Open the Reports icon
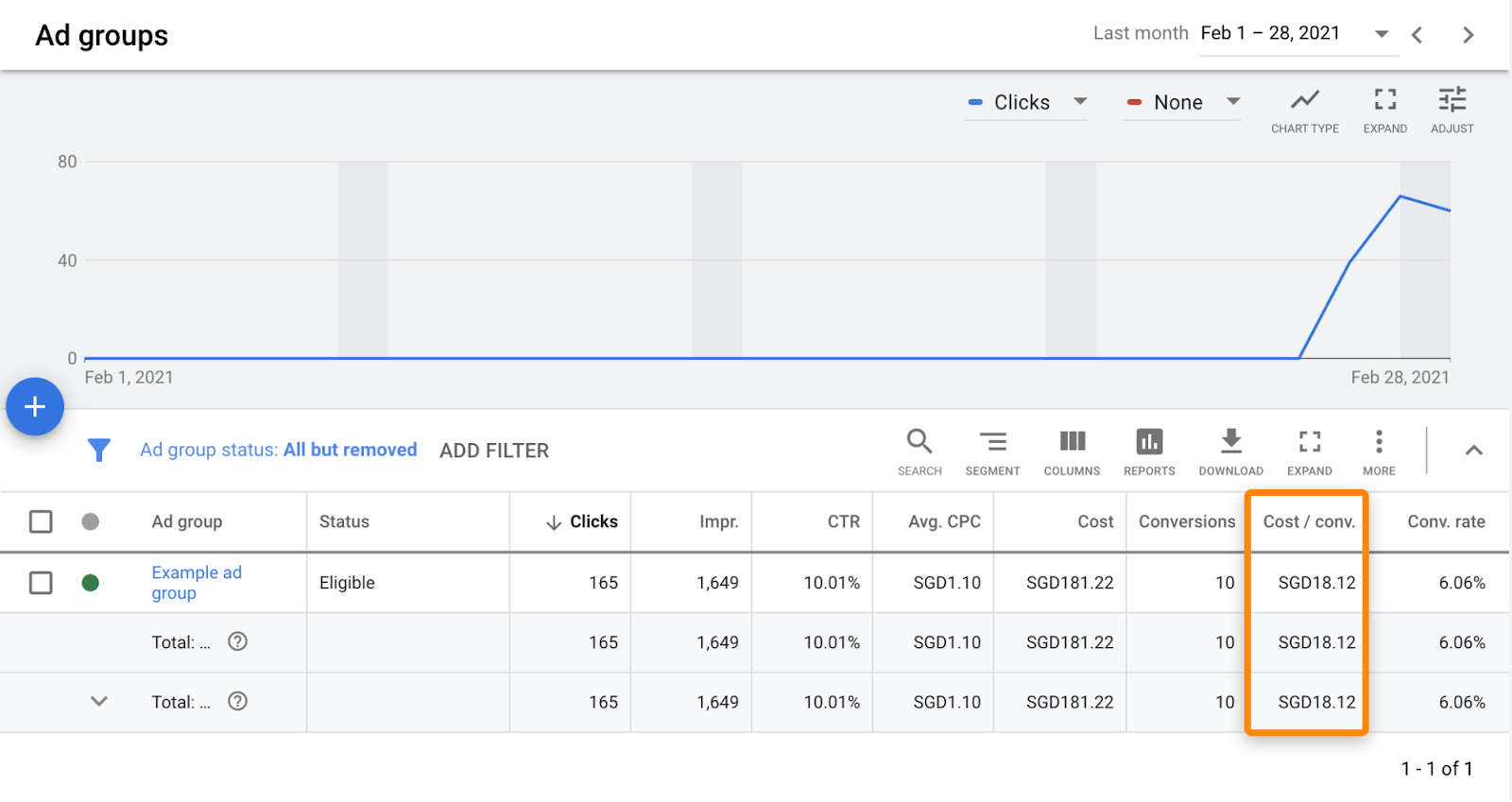The height and width of the screenshot is (802, 1512). point(1149,452)
